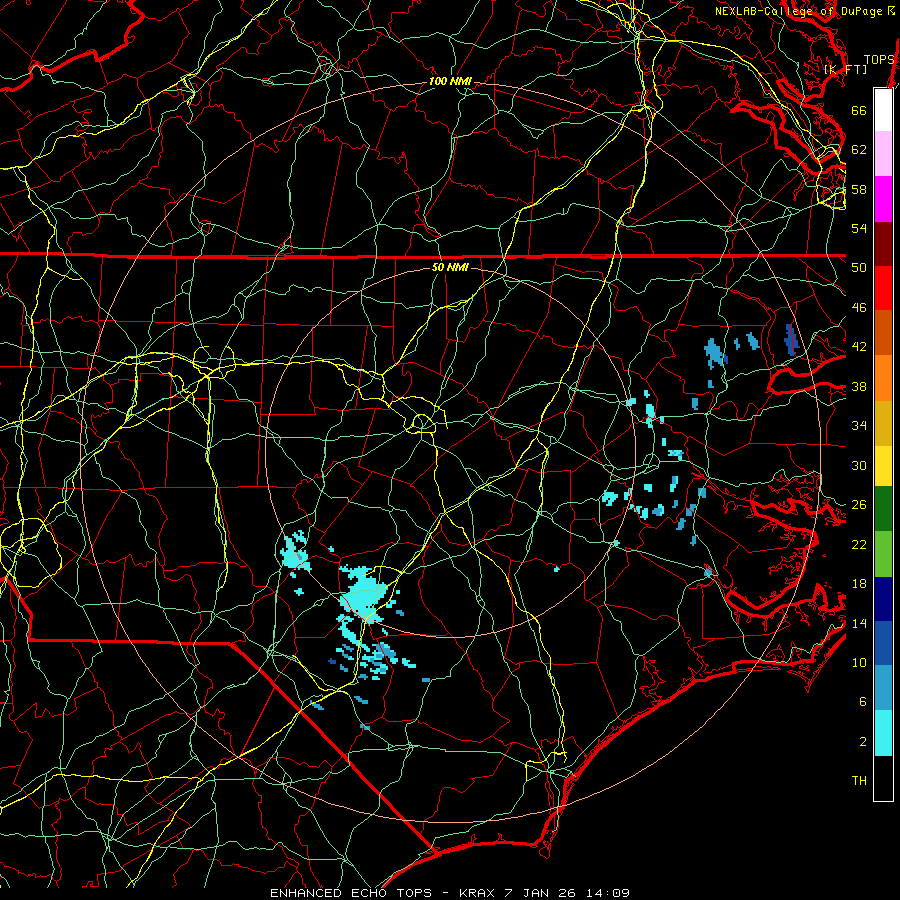Screen dimensions: 900x900
Task: Click the '10' legend value label
Action: (859, 662)
